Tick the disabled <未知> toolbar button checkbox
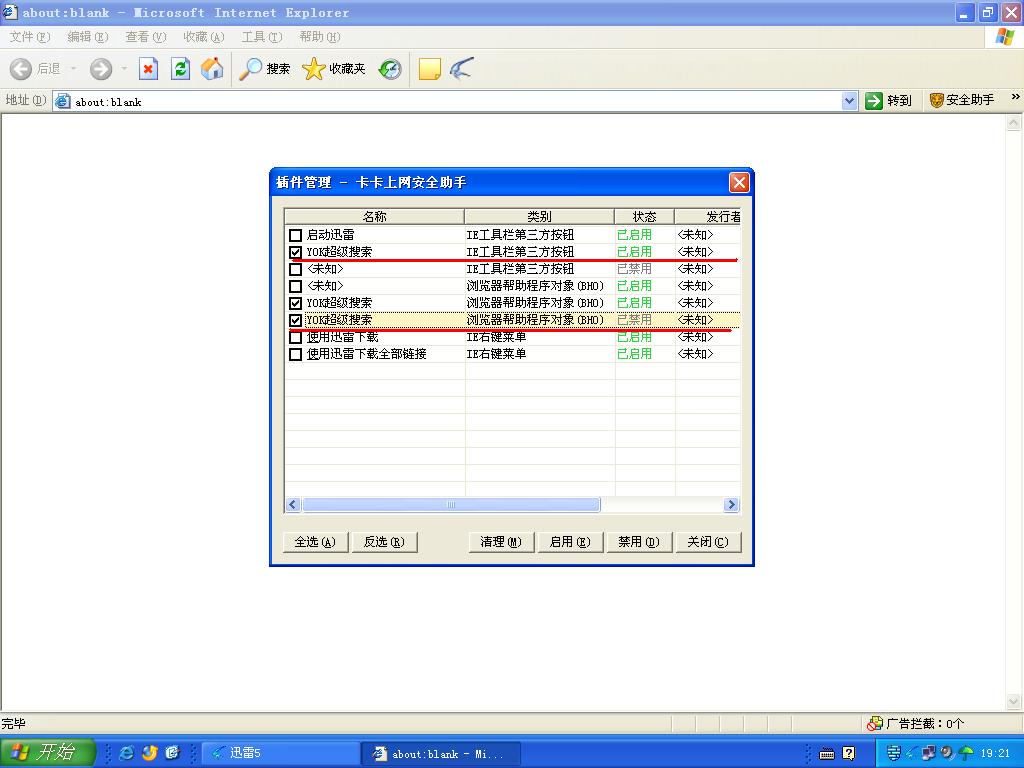The width and height of the screenshot is (1024, 768). coord(296,269)
